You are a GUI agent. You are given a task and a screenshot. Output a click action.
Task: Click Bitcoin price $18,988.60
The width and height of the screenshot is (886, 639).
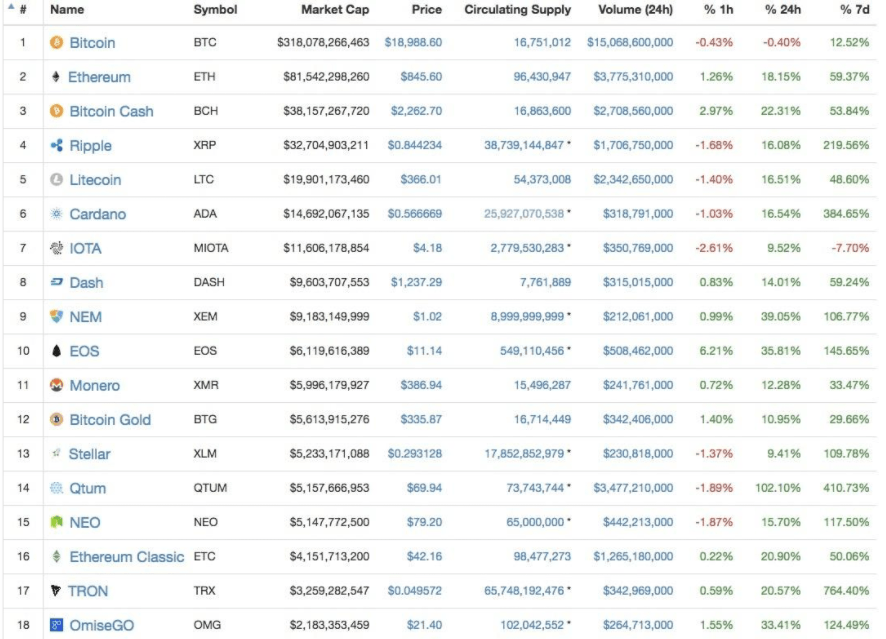click(x=413, y=42)
